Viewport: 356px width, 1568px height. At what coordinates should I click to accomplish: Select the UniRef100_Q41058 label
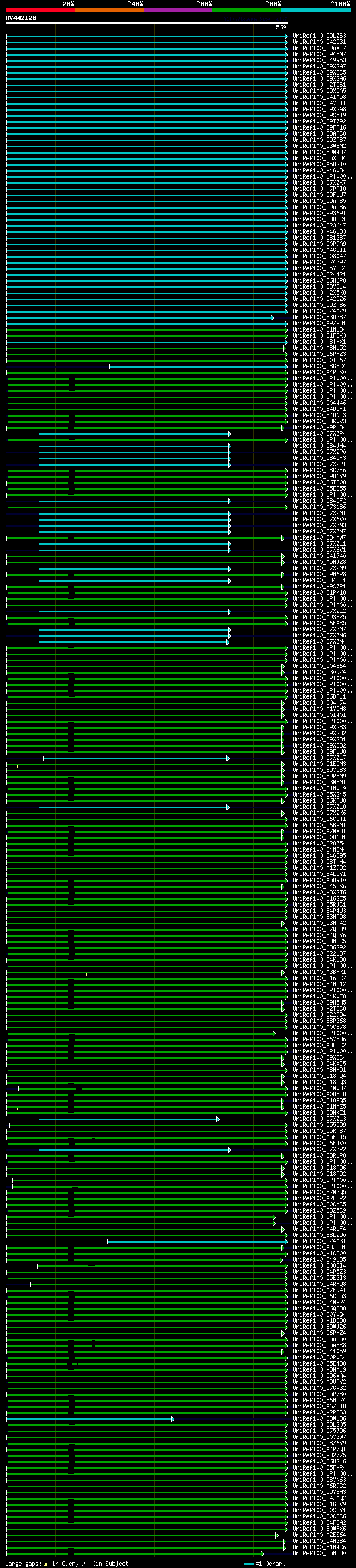tap(319, 97)
